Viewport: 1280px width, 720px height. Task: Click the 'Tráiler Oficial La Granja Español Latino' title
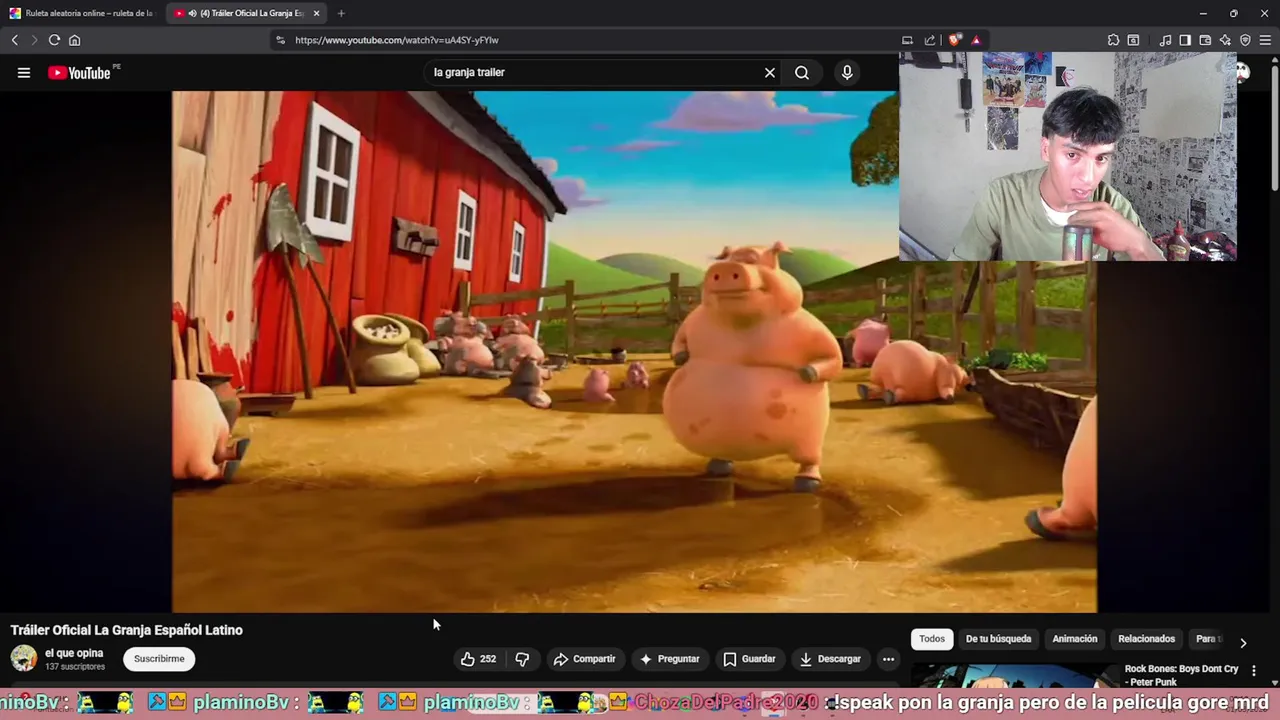click(127, 630)
